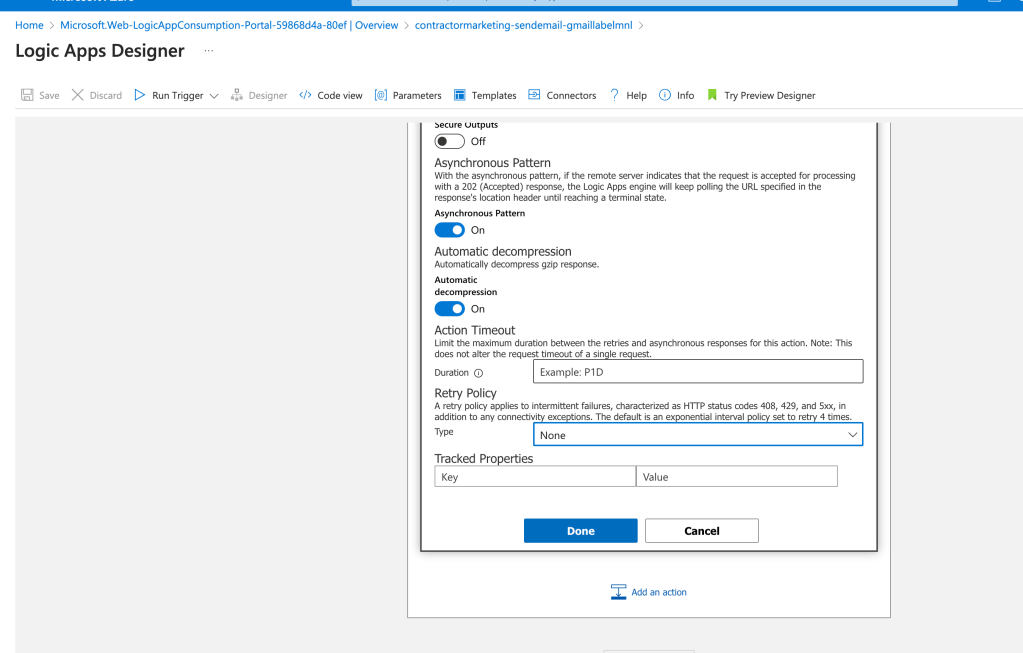Click the Save toolbar label
This screenshot has width=1023, height=653.
click(49, 95)
